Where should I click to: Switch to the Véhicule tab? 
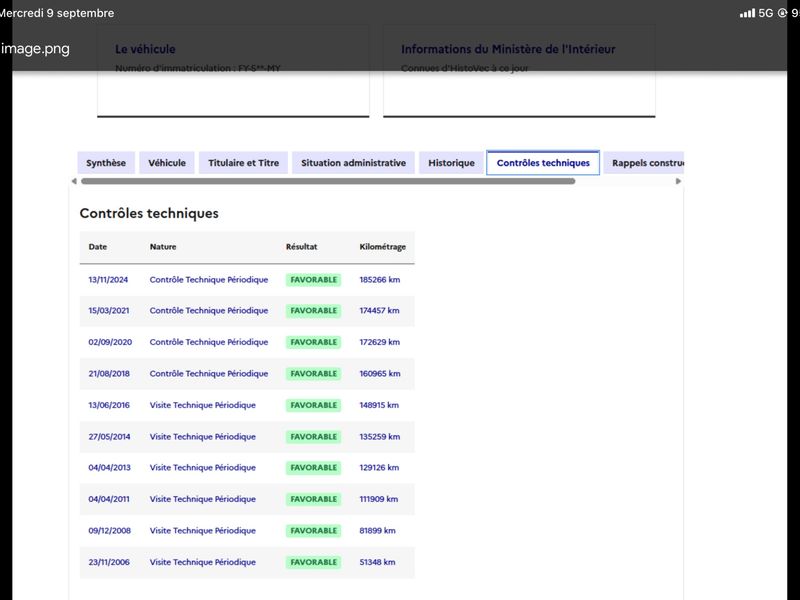(x=167, y=163)
